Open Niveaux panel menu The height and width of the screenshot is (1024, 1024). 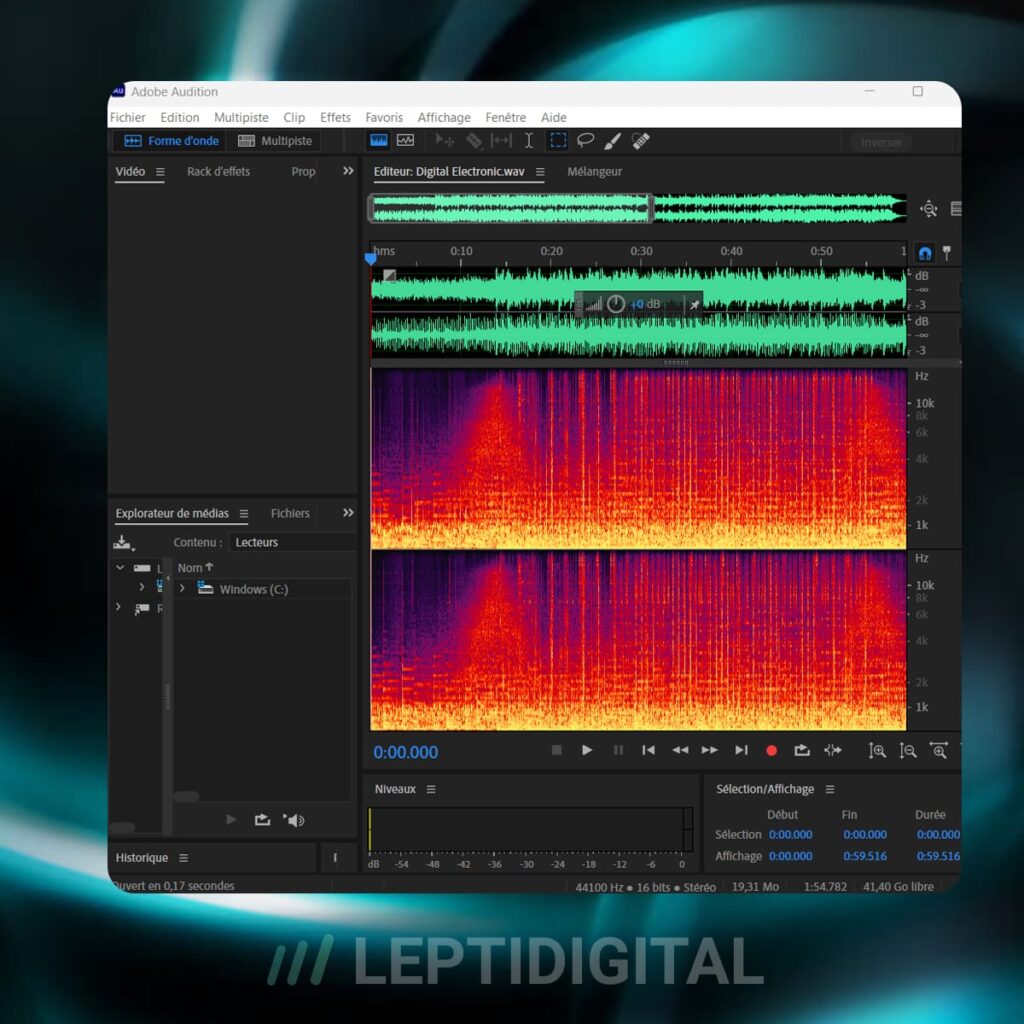(431, 790)
